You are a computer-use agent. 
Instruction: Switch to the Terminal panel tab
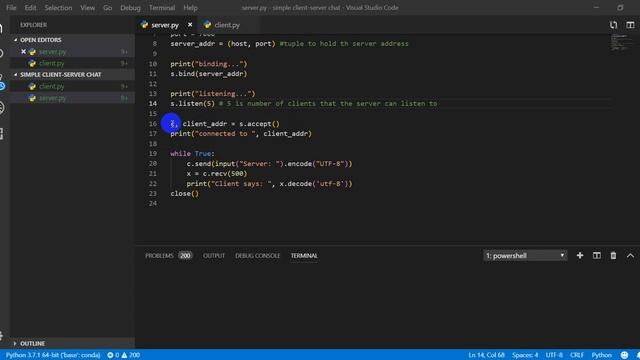304,256
